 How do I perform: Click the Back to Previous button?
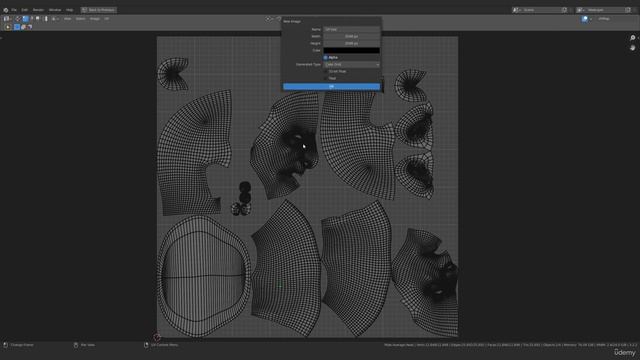pyautogui.click(x=99, y=10)
